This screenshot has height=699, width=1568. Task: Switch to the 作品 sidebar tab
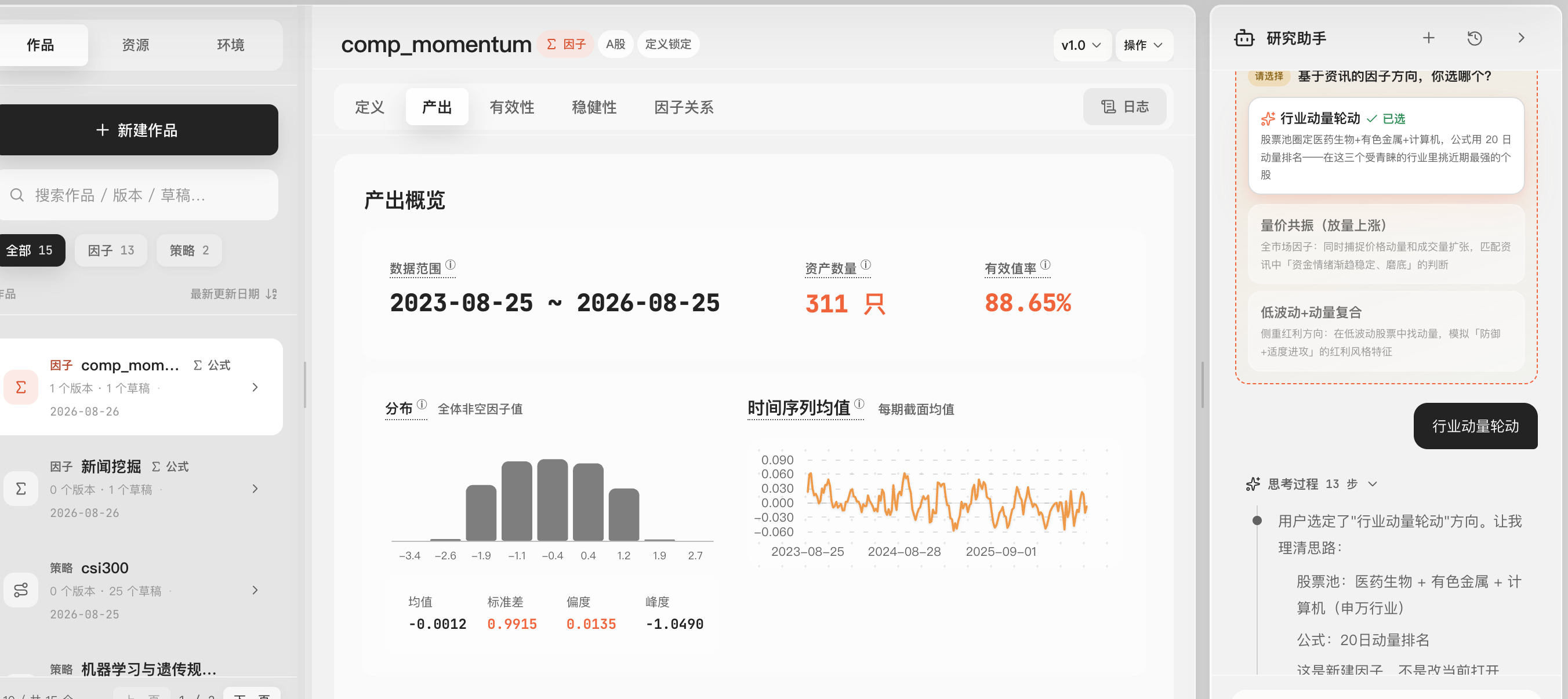pyautogui.click(x=41, y=45)
